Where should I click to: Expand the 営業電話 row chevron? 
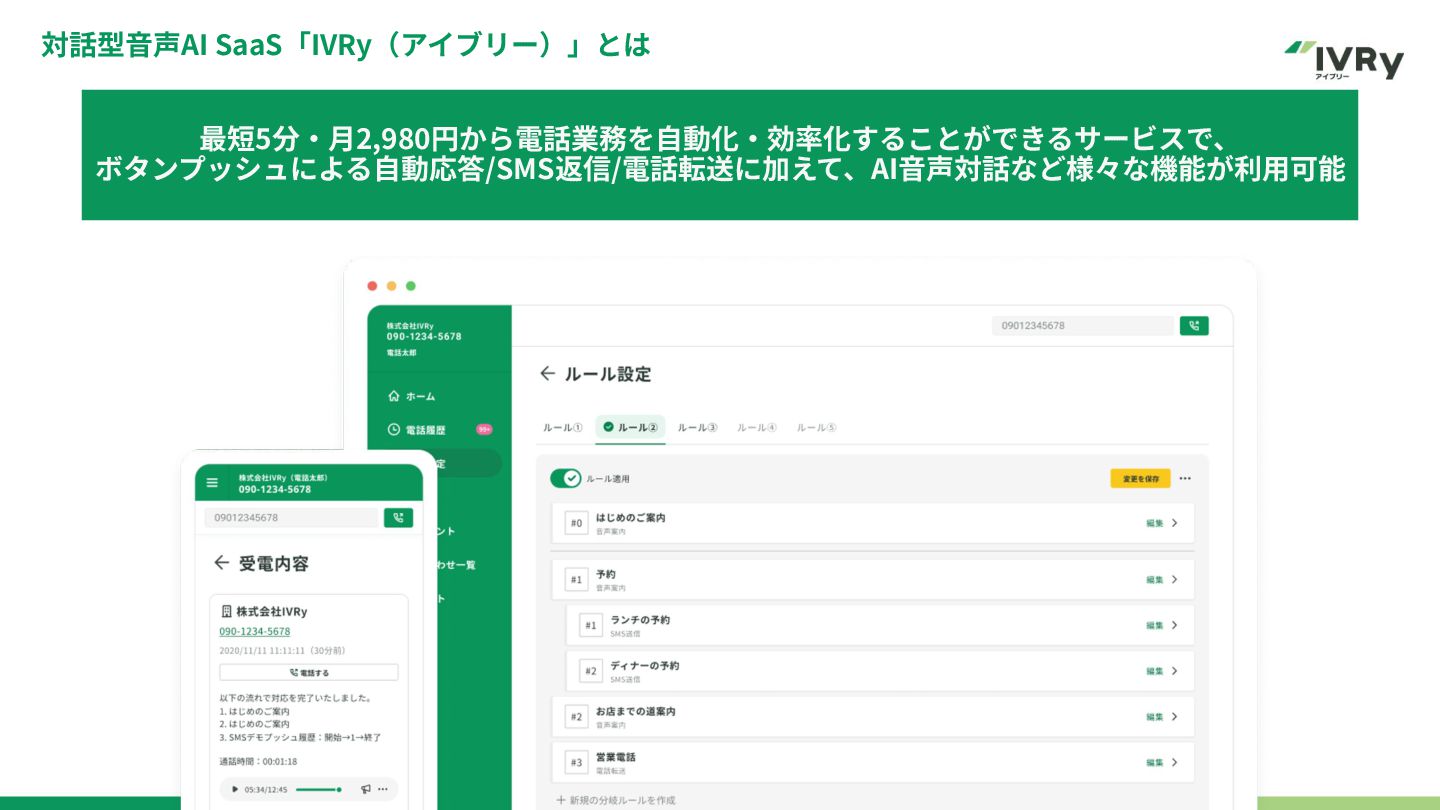pos(1175,763)
